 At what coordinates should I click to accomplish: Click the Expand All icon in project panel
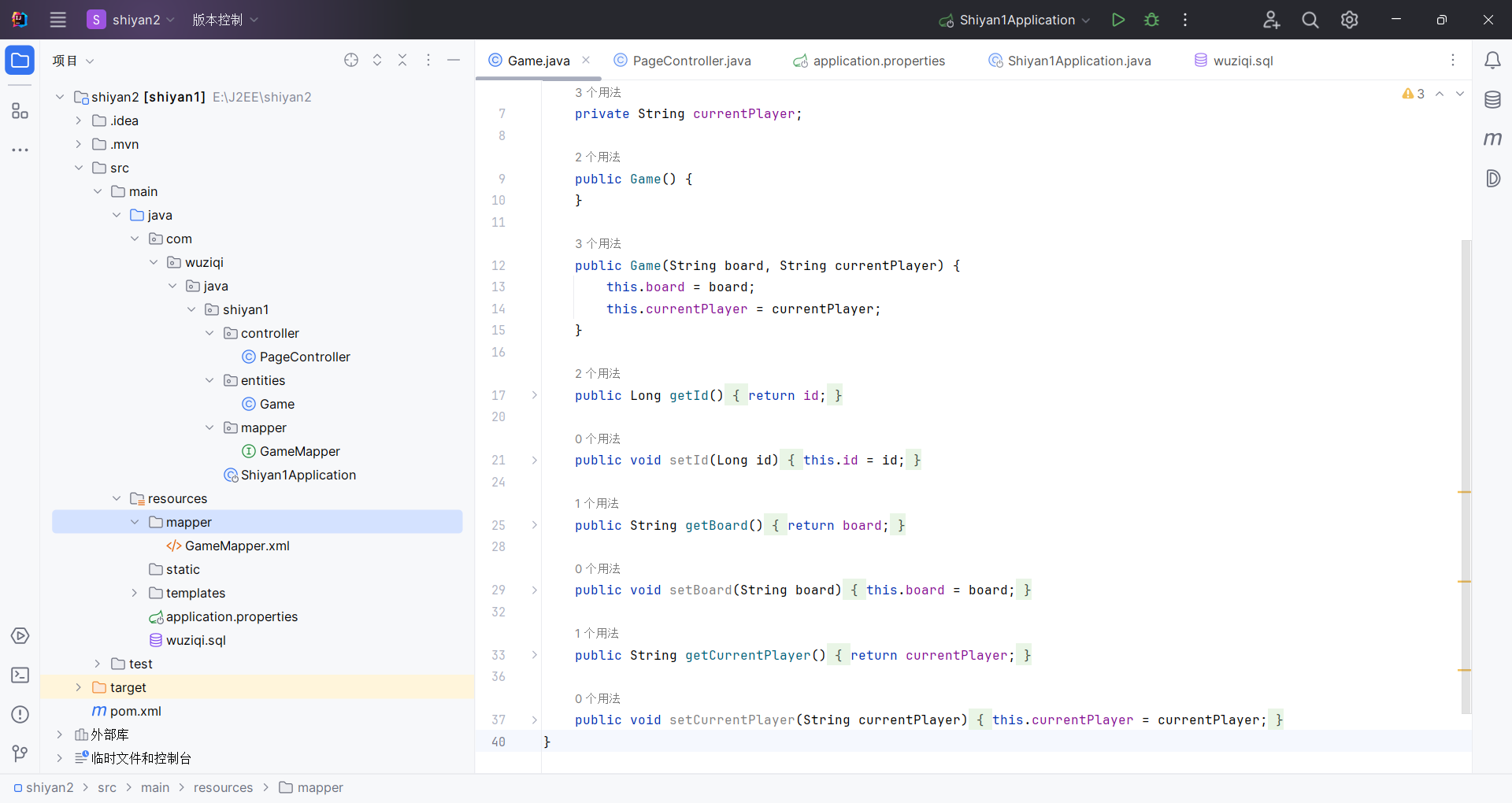pos(377,61)
